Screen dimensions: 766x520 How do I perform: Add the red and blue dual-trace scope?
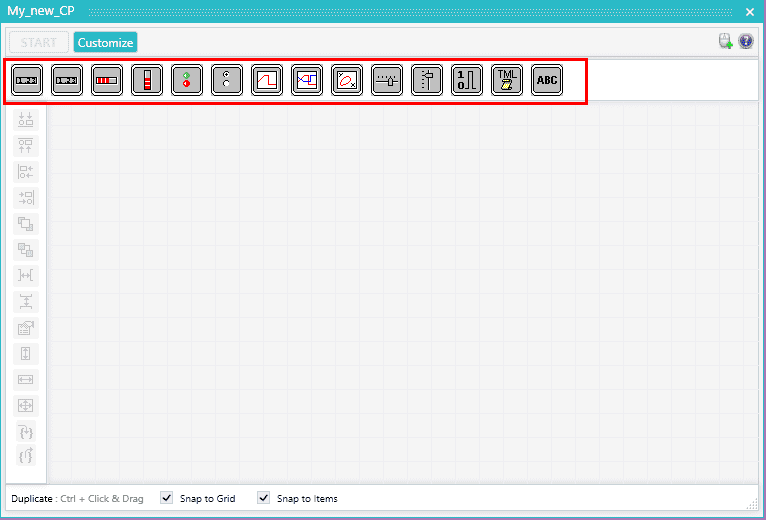pos(307,80)
